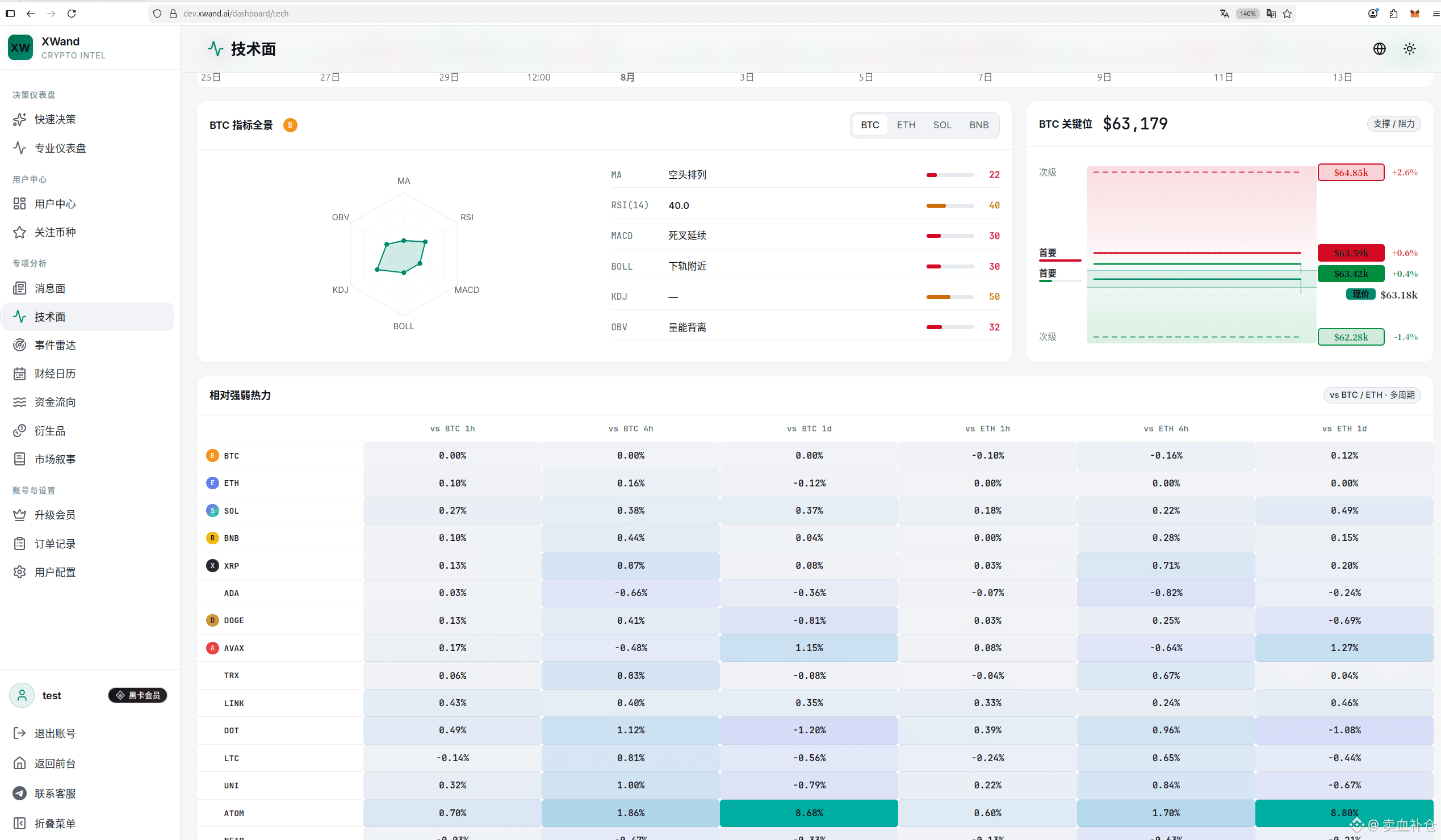Go to 用户中心 page
This screenshot has width=1441, height=840.
click(x=89, y=204)
